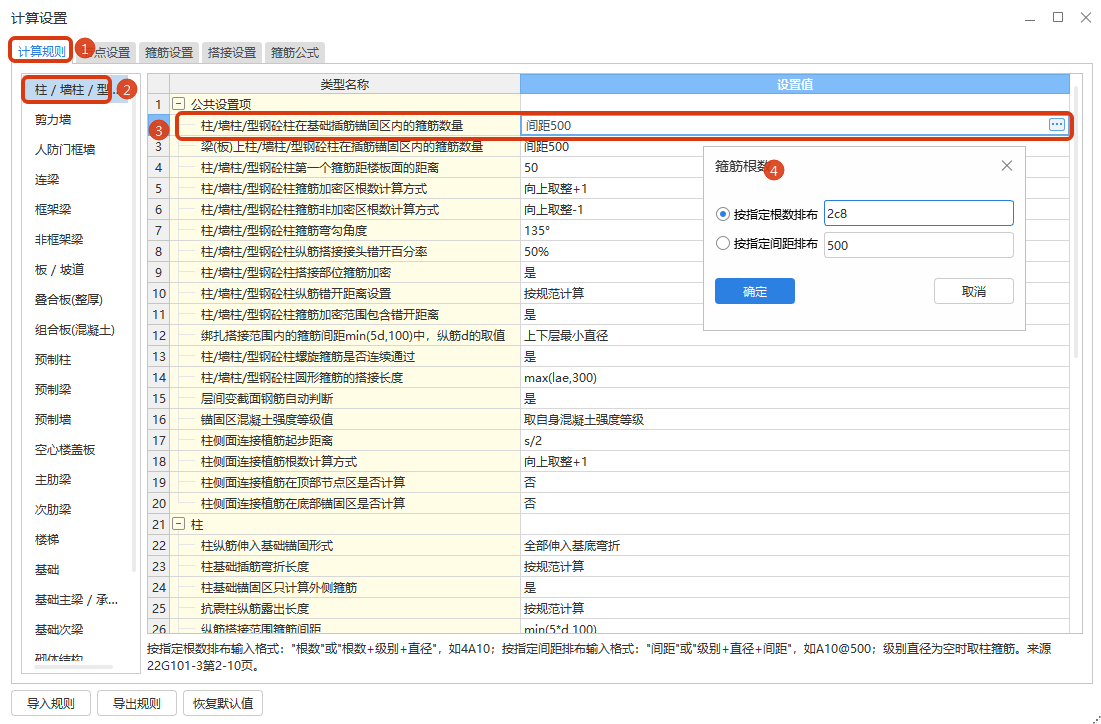Click 取自身混凝土强度等级 value in row 16
The height and width of the screenshot is (724, 1101).
click(584, 420)
